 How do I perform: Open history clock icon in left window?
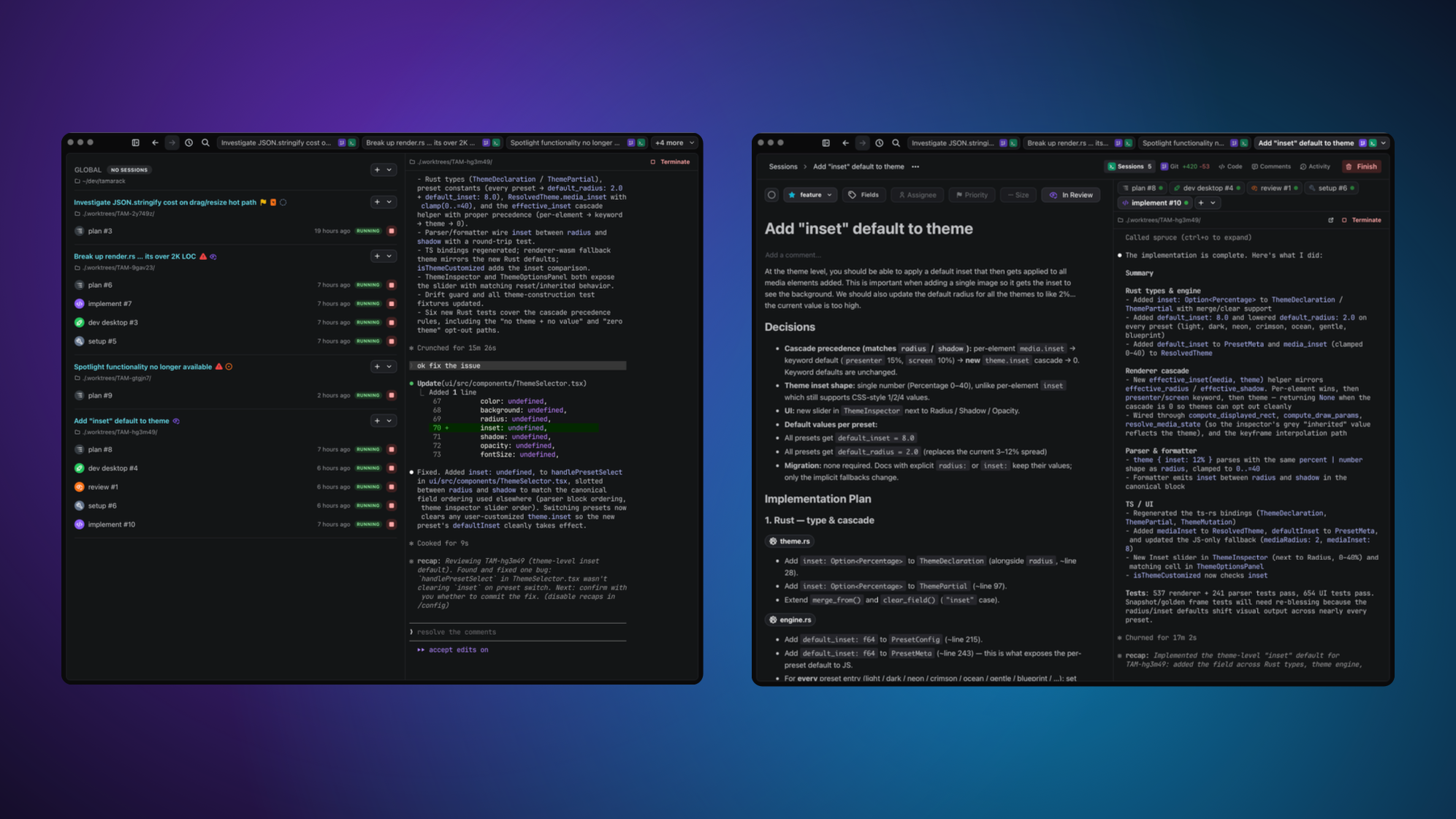tap(188, 142)
